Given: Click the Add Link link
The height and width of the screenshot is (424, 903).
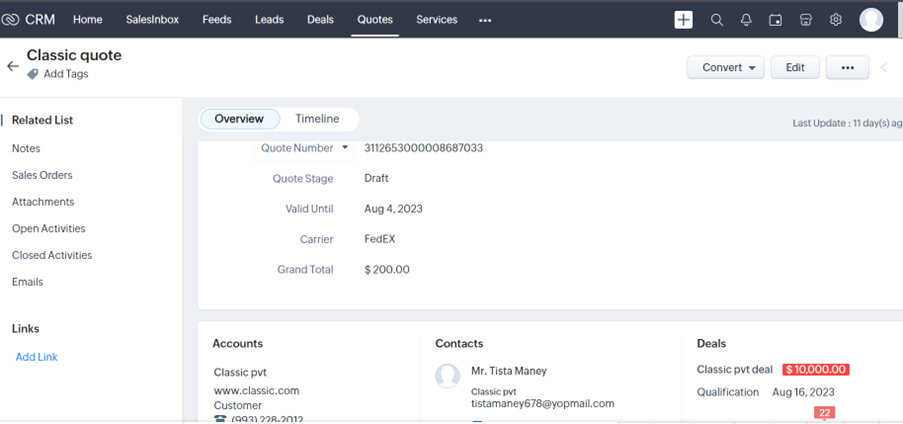Looking at the screenshot, I should [x=37, y=357].
